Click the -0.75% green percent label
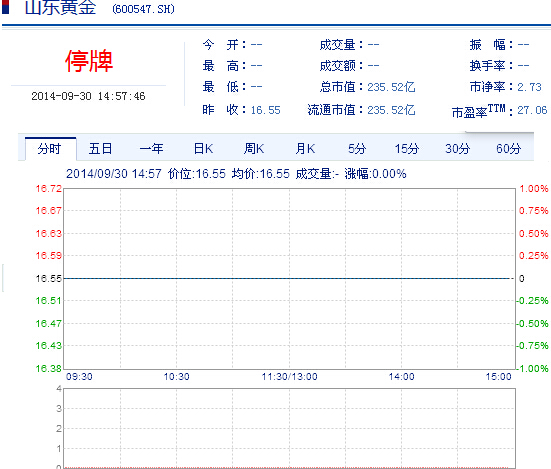This screenshot has width=551, height=469. pos(532,346)
